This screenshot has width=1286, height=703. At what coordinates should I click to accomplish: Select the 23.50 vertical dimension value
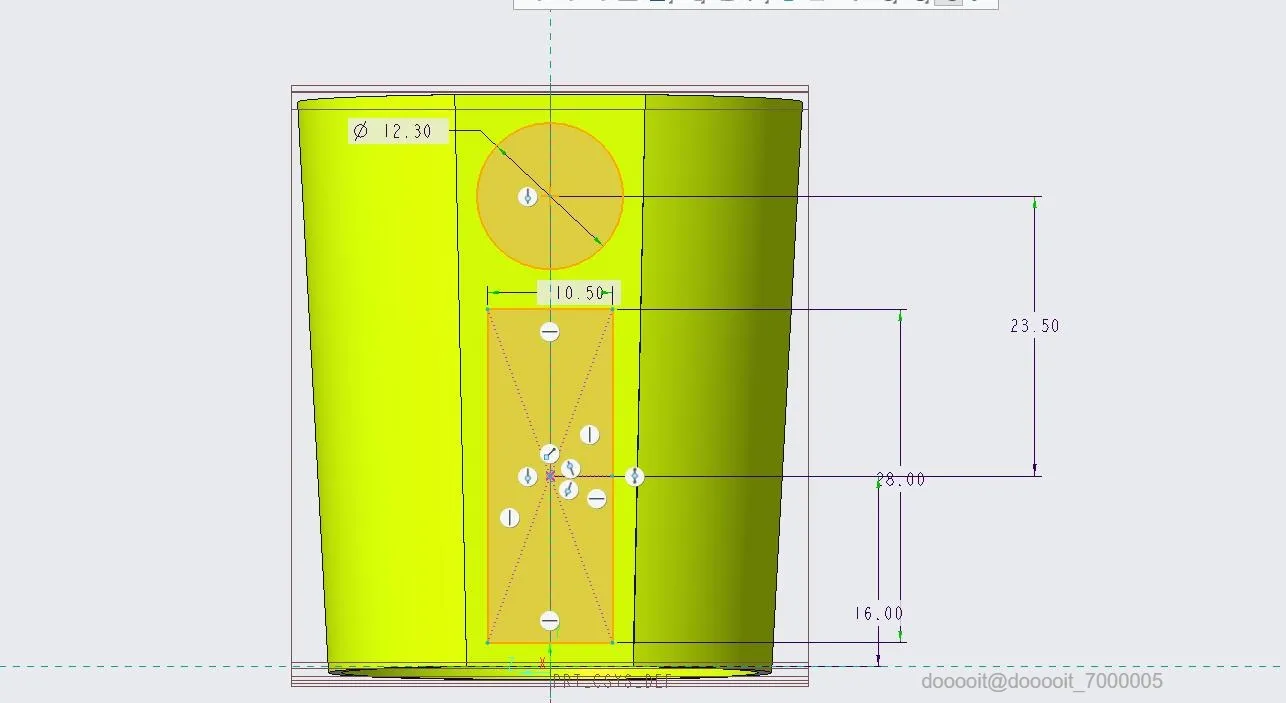point(1034,326)
